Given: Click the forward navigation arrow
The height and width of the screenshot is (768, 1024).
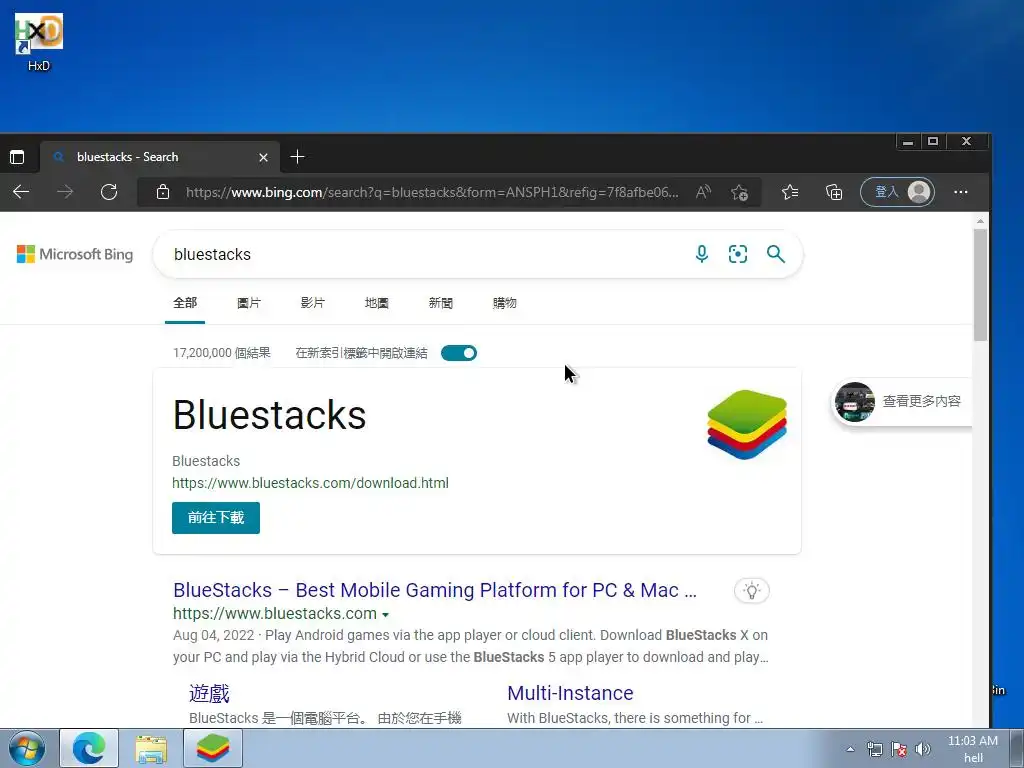Looking at the screenshot, I should 65,192.
